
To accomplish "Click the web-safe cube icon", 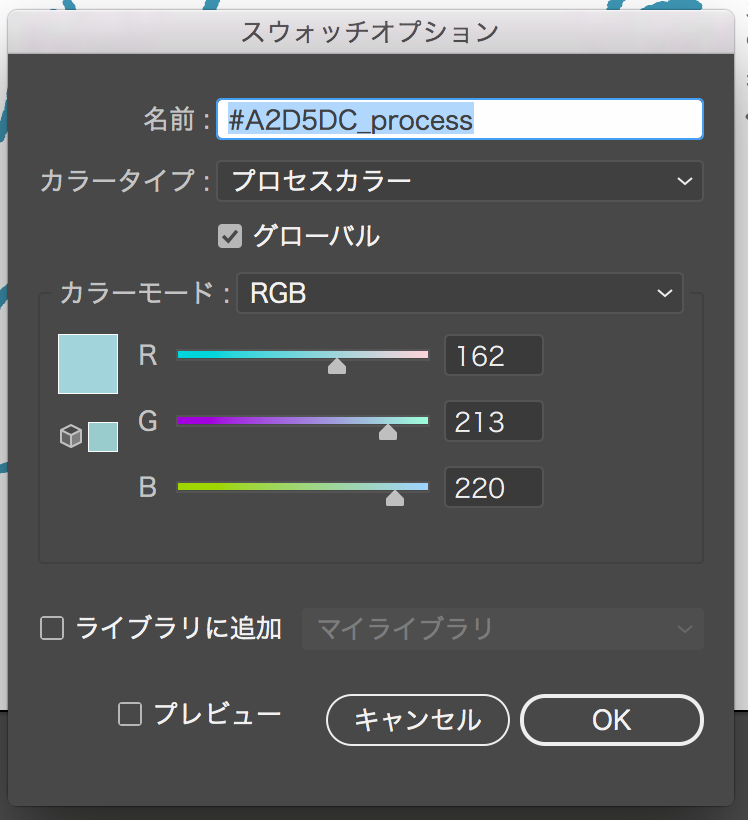I will [71, 436].
